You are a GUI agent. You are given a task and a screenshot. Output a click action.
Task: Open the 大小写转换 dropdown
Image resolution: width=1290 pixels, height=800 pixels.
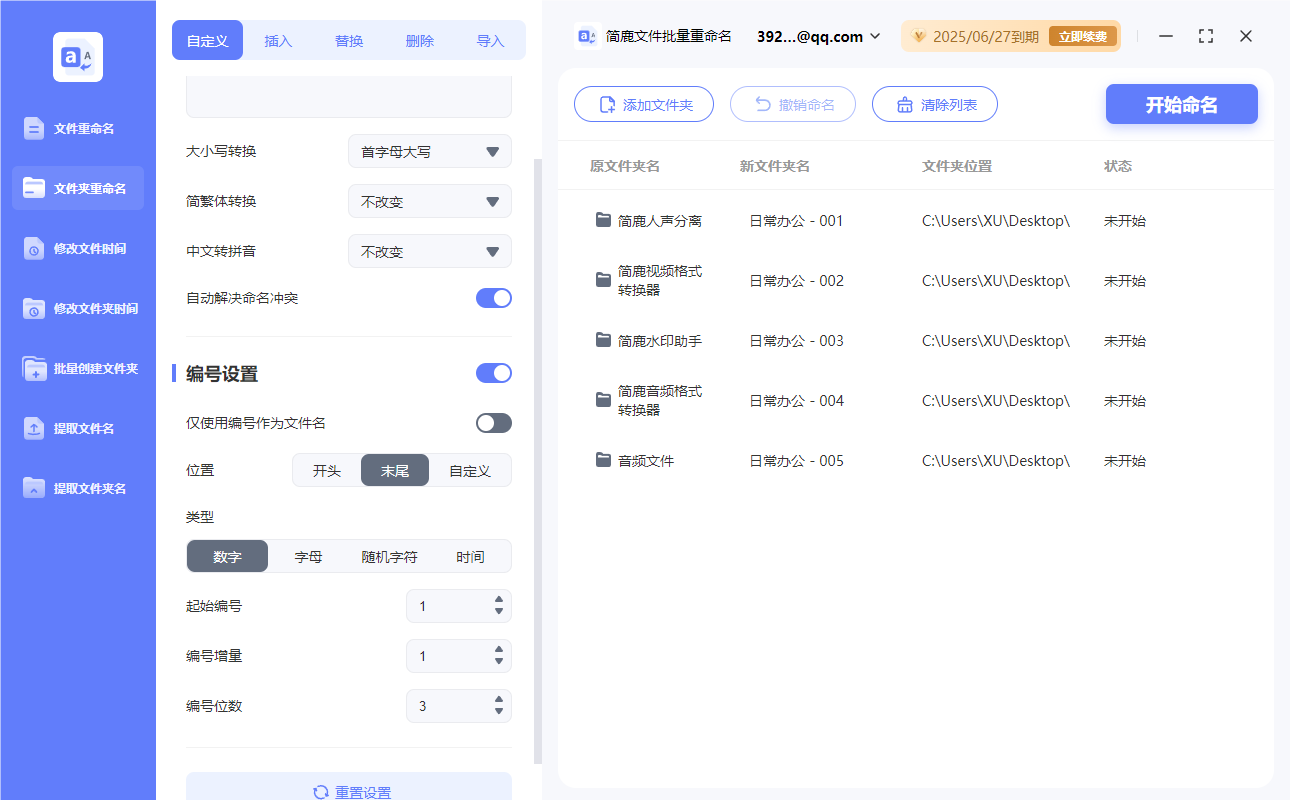click(429, 151)
